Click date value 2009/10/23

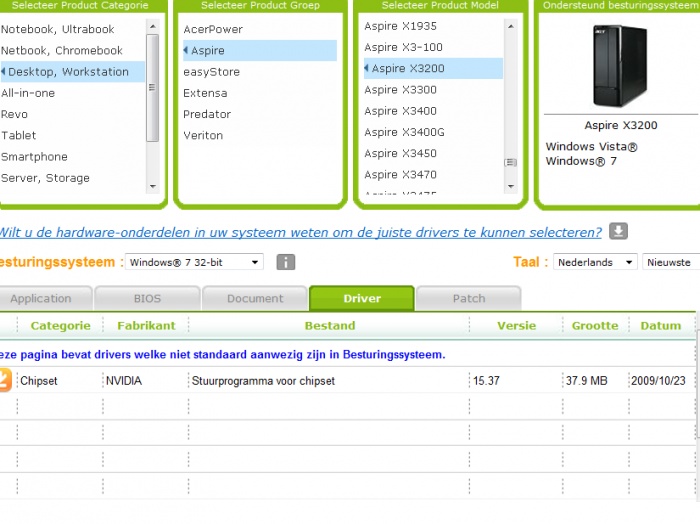658,381
